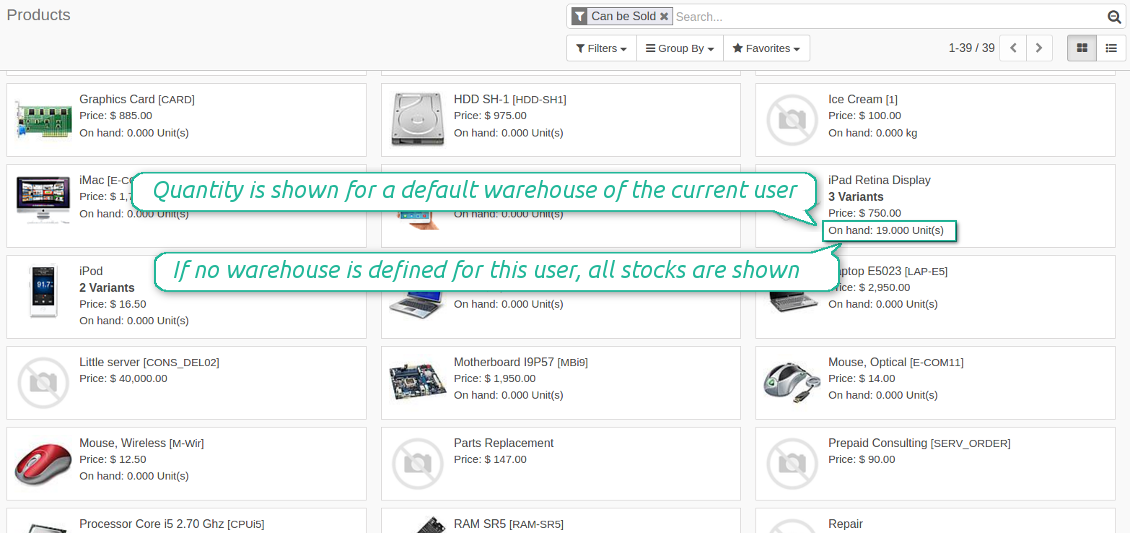Open Prepaid Consulting [SERV_ORDER] title

[x=919, y=443]
